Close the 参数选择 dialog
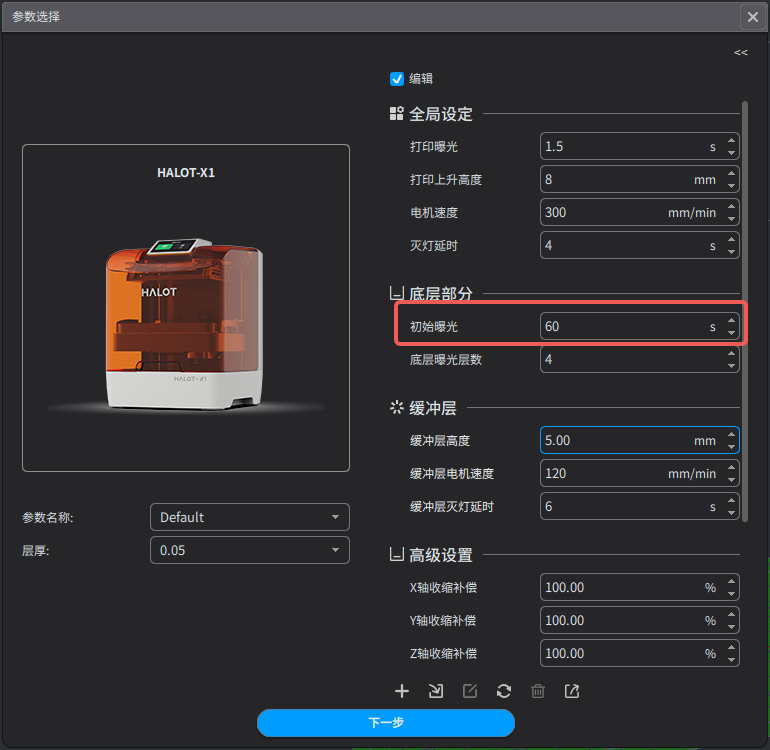Image resolution: width=770 pixels, height=750 pixels. (x=752, y=17)
